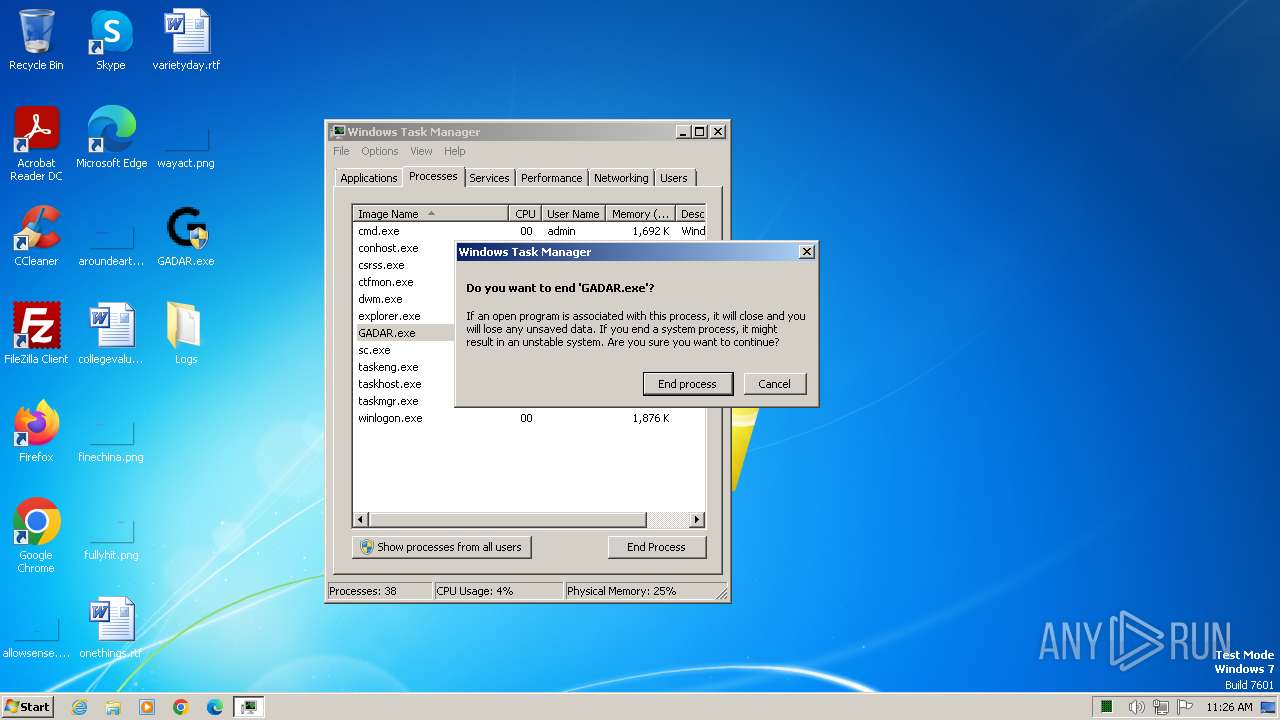Sort by the User Name column header

(x=573, y=214)
